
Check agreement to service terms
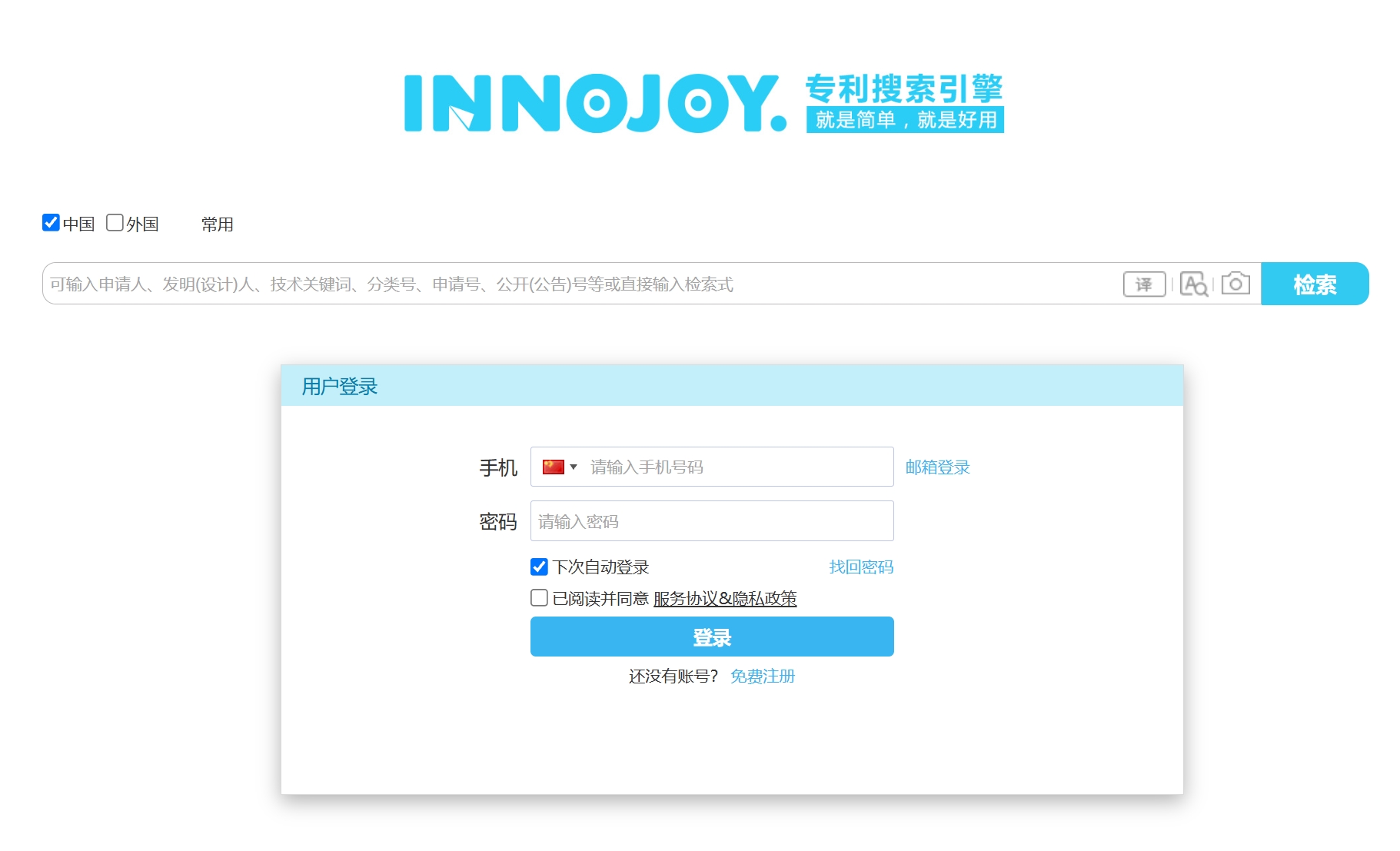[539, 598]
